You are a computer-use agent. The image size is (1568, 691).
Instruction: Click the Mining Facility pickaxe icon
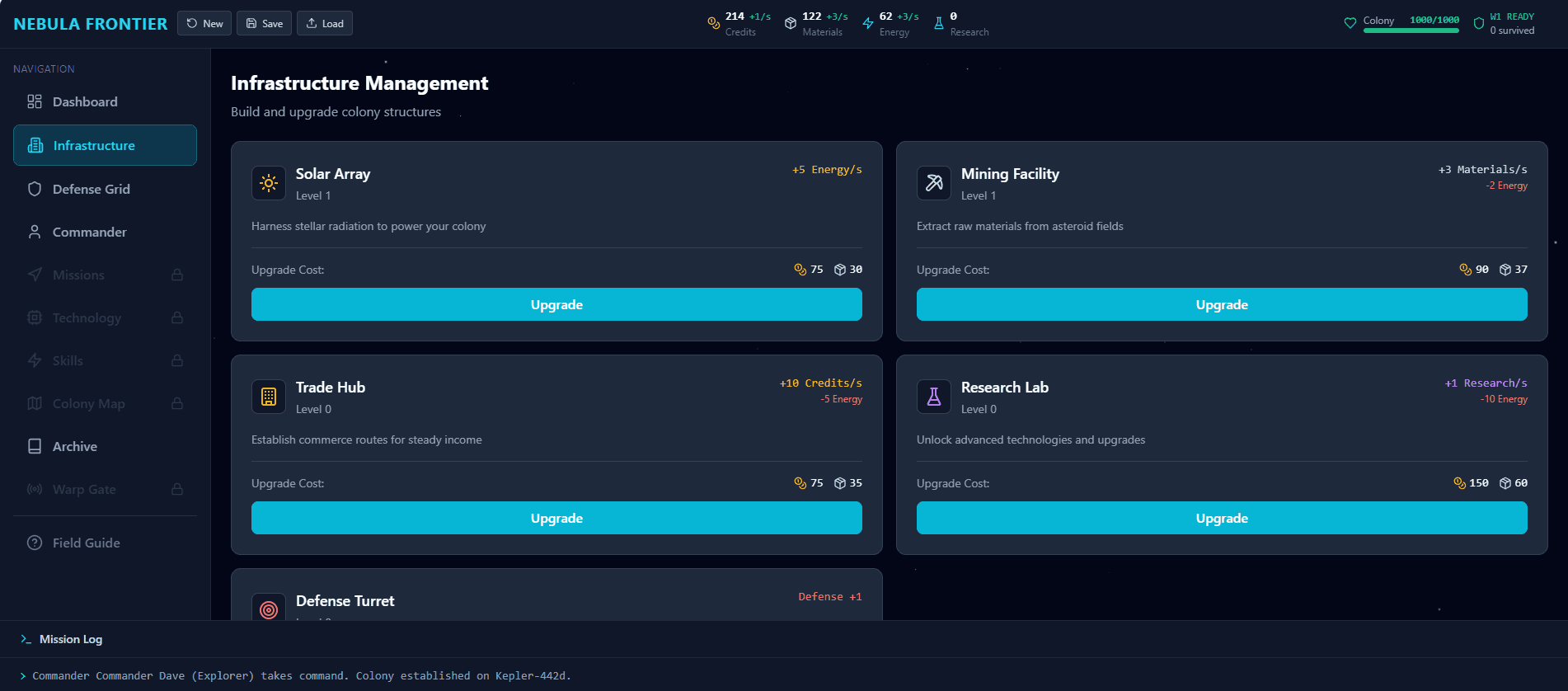(x=934, y=183)
